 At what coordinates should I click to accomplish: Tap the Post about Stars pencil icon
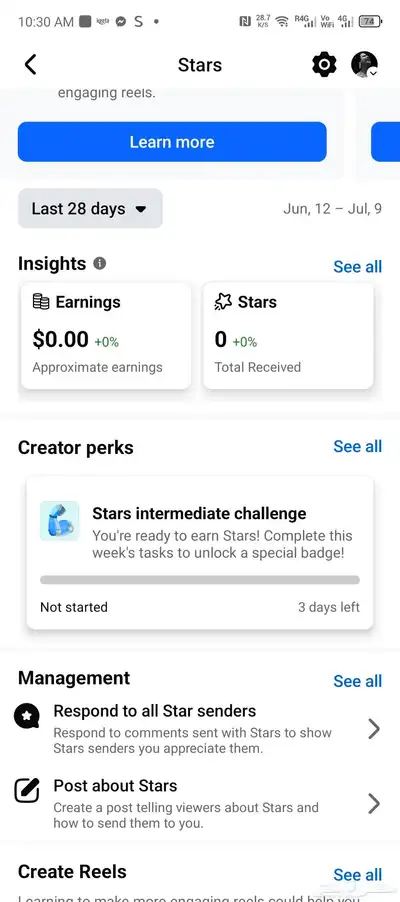(x=27, y=790)
